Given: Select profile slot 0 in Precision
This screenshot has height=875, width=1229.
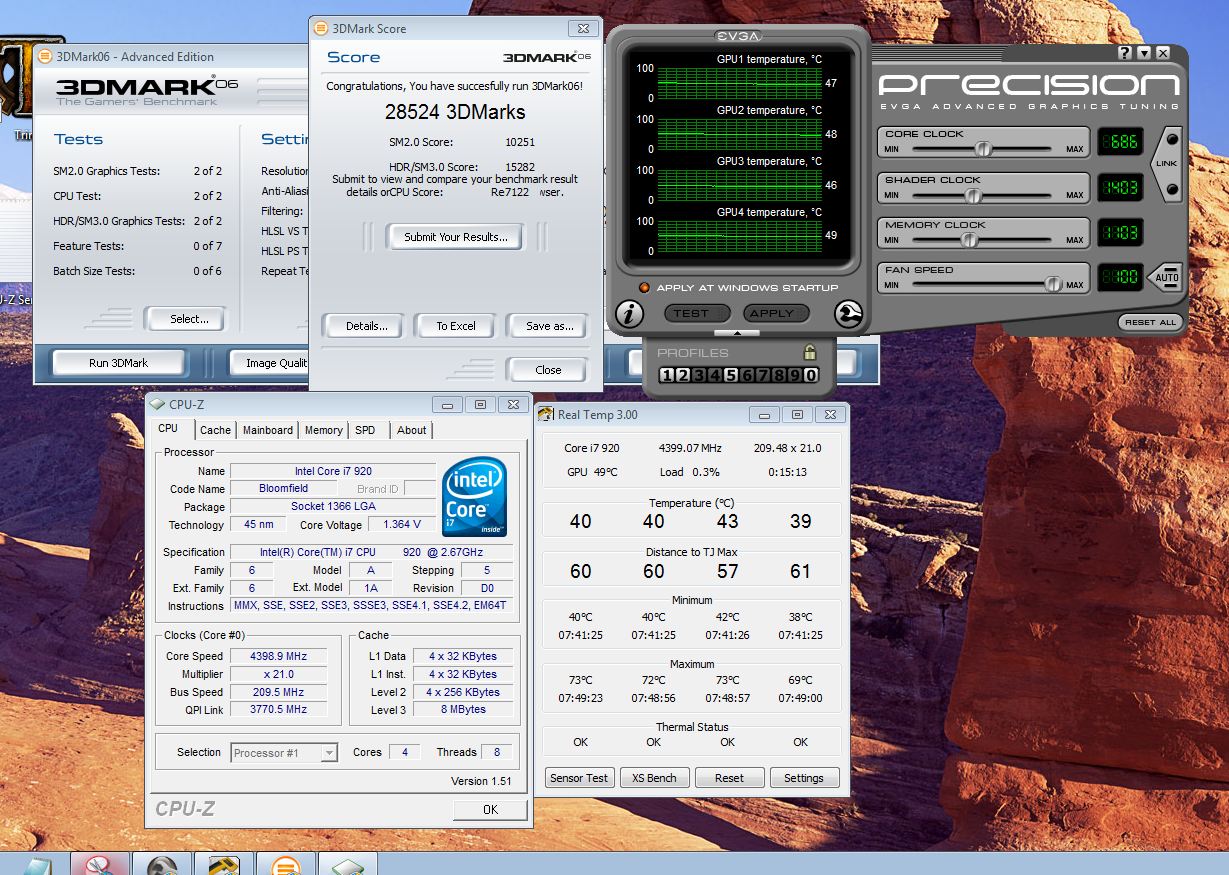Looking at the screenshot, I should pyautogui.click(x=810, y=375).
